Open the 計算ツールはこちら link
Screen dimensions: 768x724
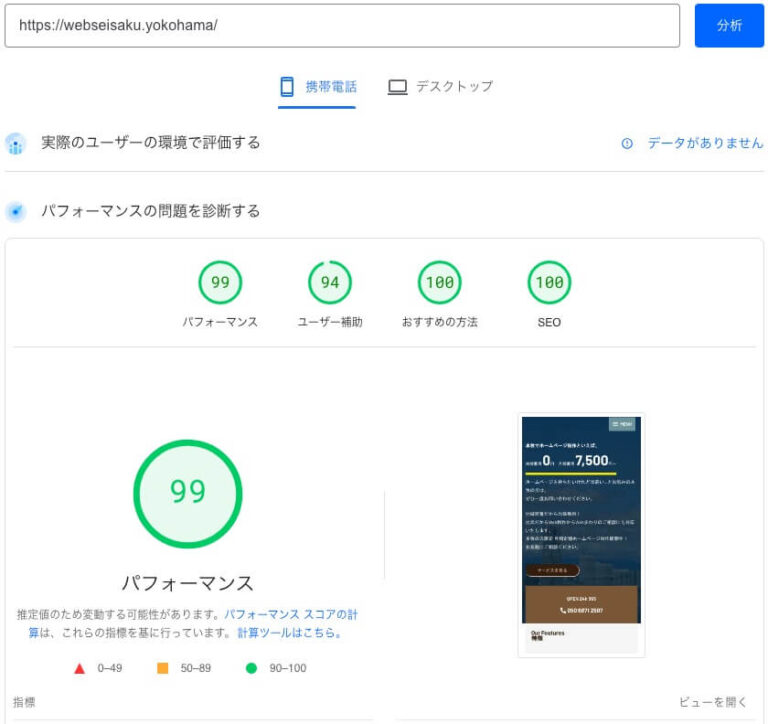click(x=289, y=633)
